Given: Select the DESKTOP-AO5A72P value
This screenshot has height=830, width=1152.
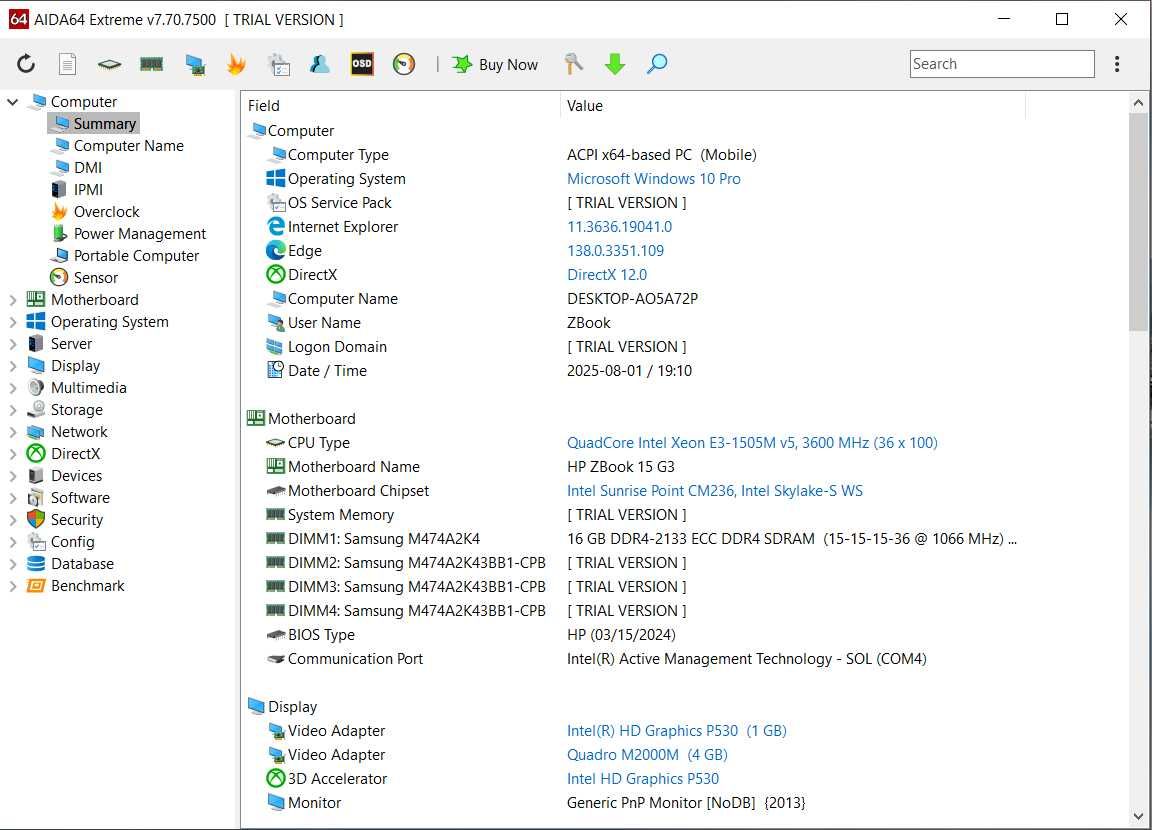Looking at the screenshot, I should 633,299.
